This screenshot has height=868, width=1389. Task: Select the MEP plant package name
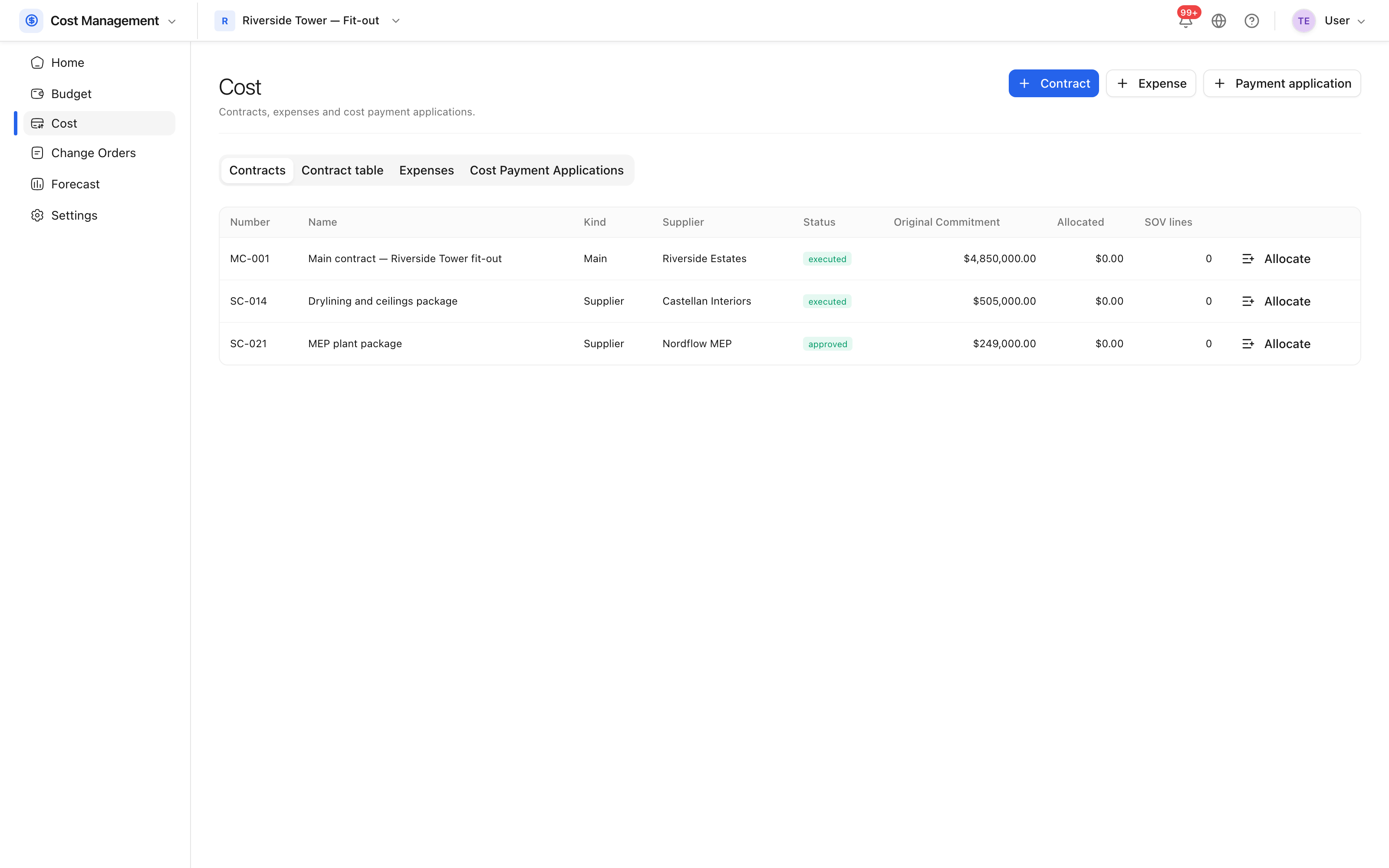pos(355,344)
